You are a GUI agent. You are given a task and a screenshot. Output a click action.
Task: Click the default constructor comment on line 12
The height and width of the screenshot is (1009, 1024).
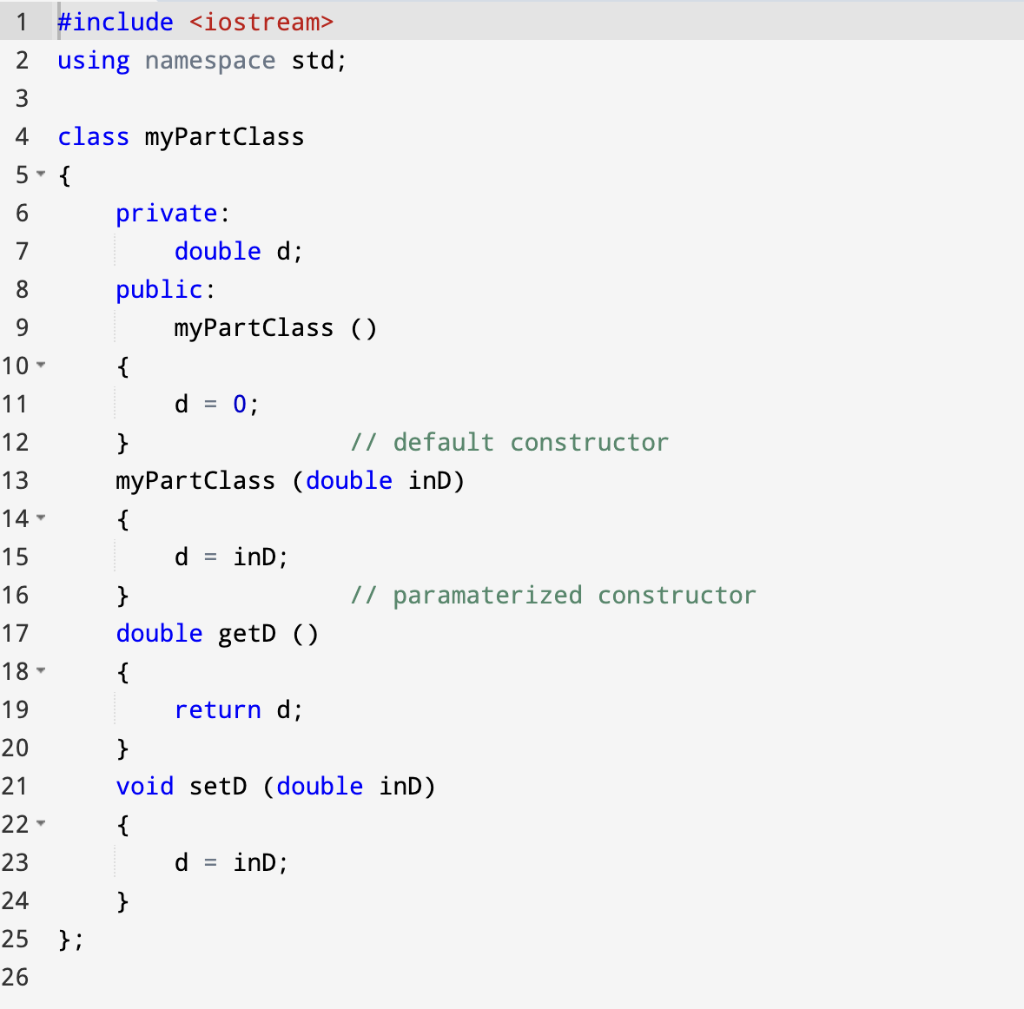tap(510, 442)
